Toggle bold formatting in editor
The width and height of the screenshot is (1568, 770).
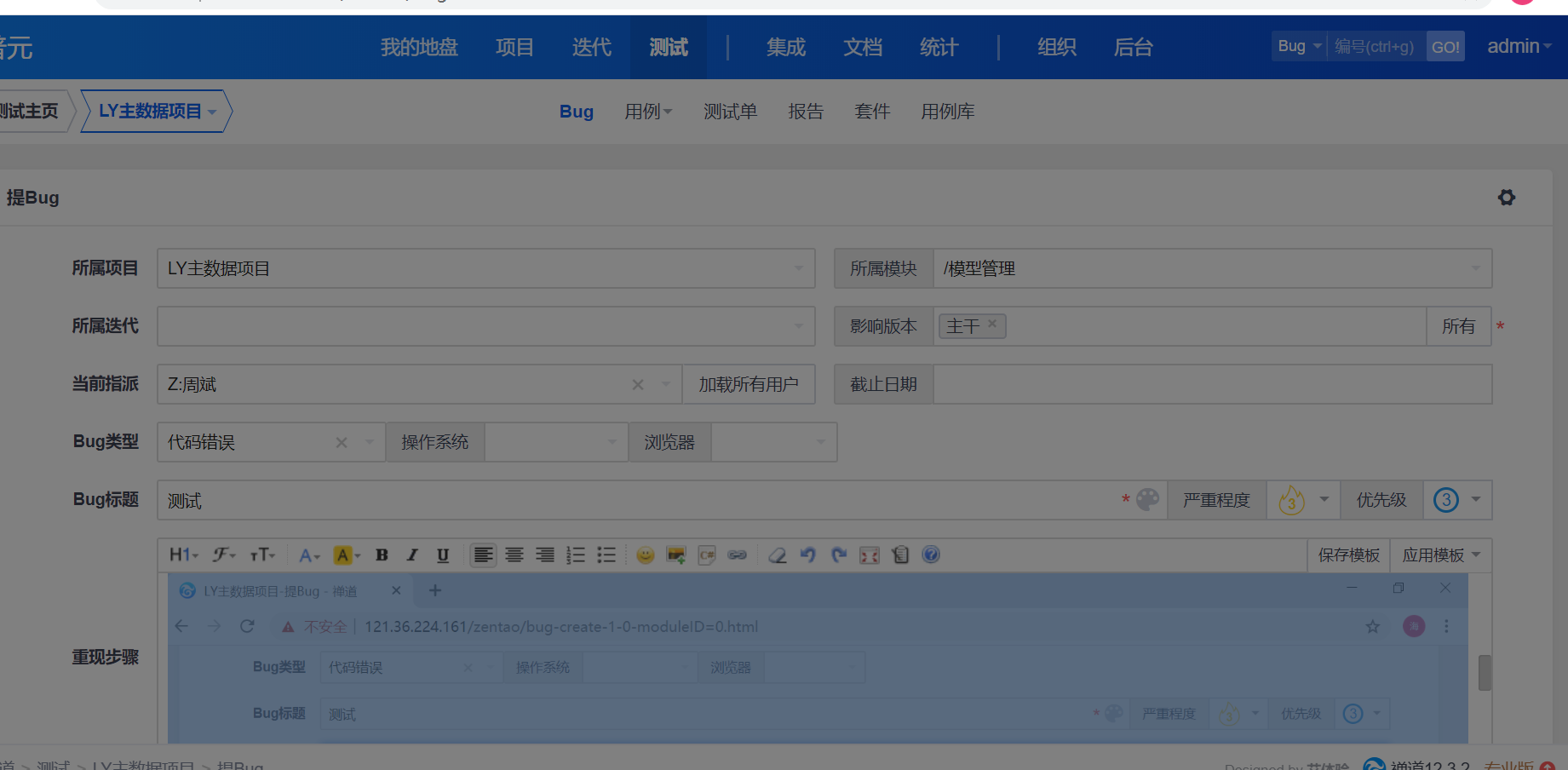click(x=382, y=555)
